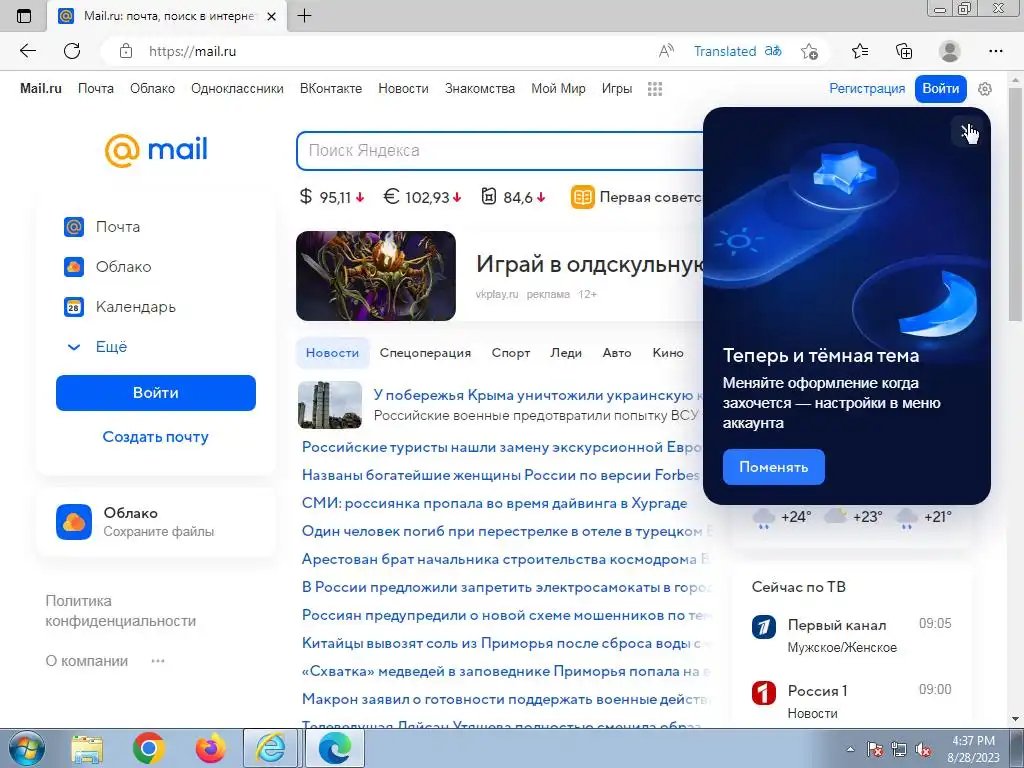The width and height of the screenshot is (1024, 768).
Task: Switch to the Спецоперация tab
Action: [x=425, y=353]
